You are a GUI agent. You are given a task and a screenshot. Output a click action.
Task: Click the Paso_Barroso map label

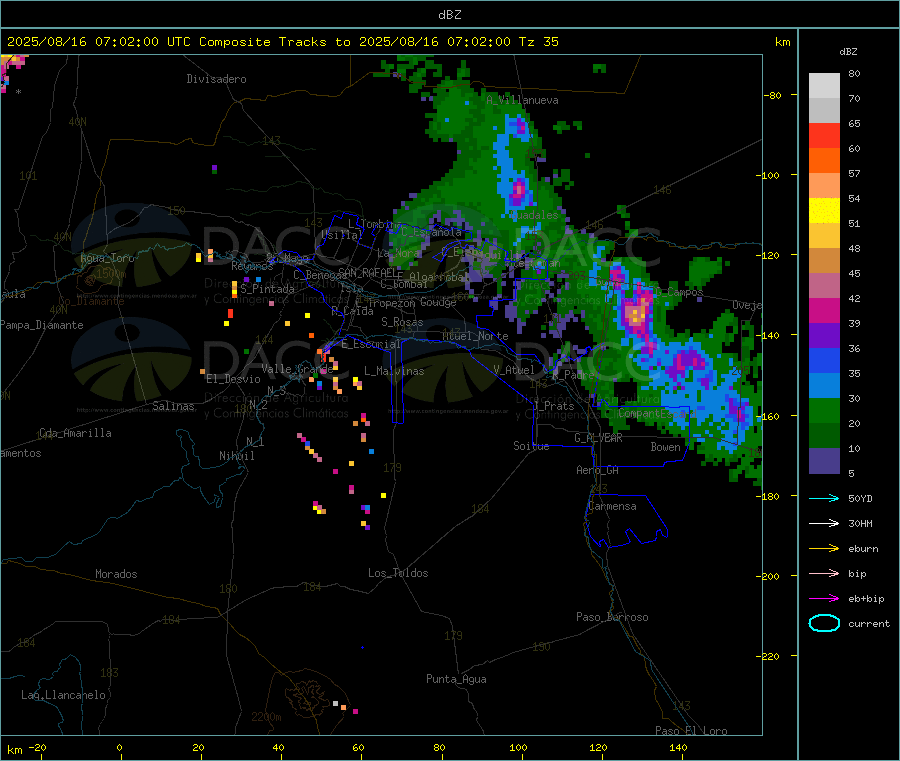coord(612,617)
